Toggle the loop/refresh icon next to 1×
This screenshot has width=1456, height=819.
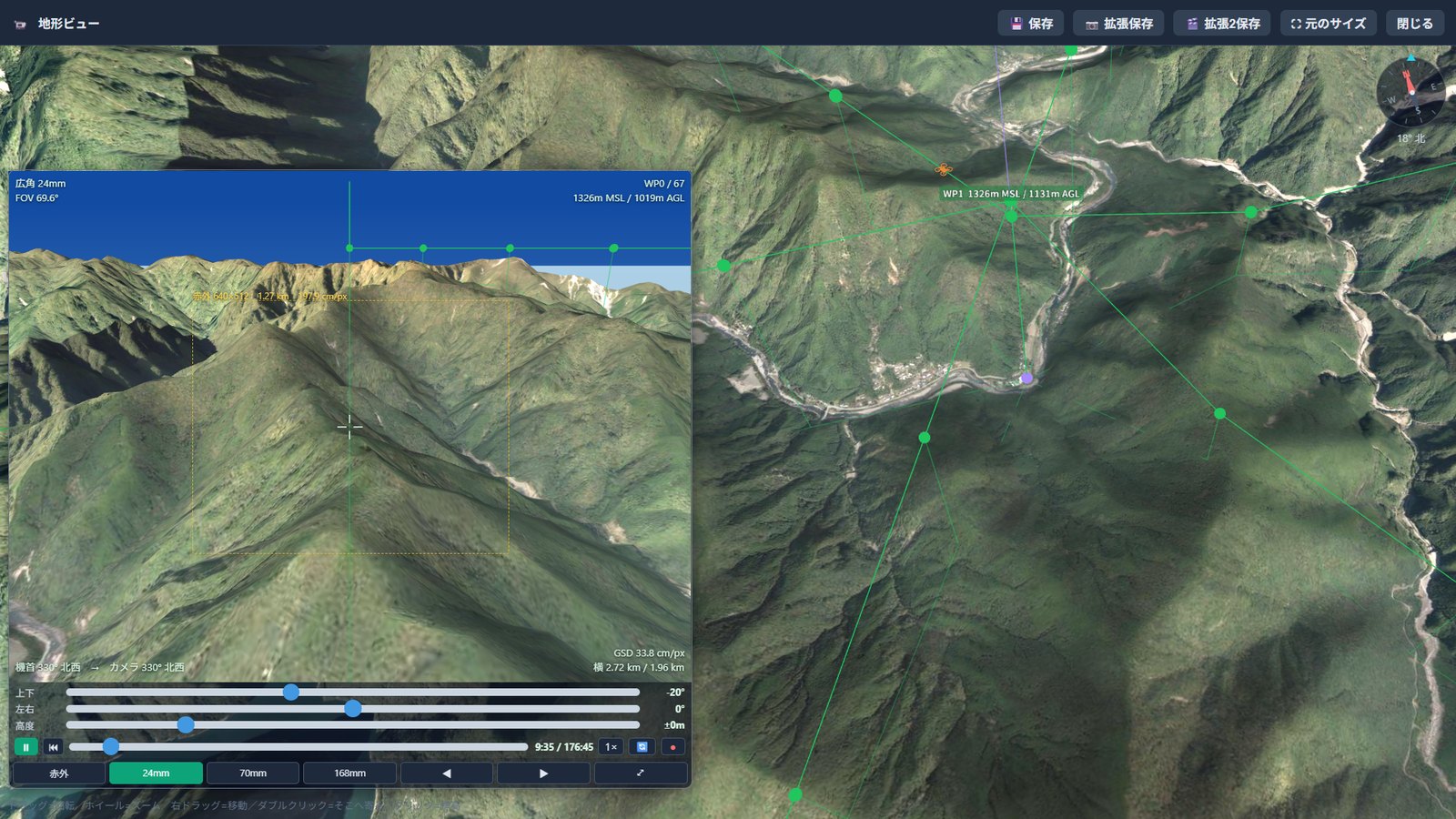tap(642, 747)
